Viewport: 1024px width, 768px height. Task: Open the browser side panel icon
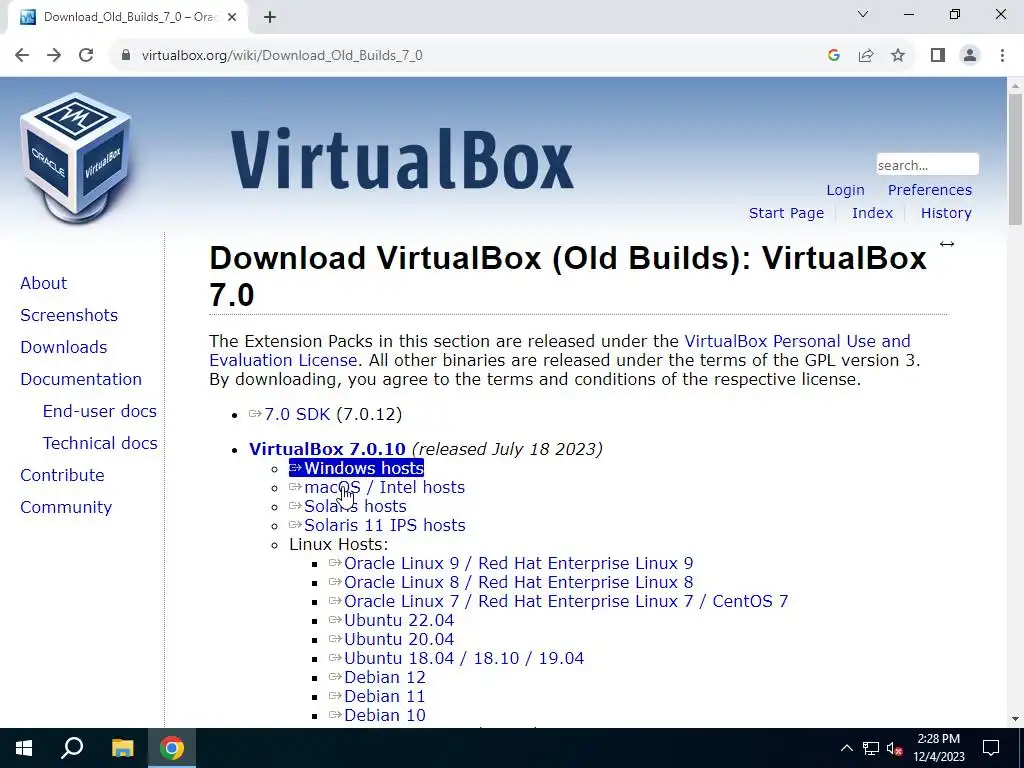tap(938, 56)
